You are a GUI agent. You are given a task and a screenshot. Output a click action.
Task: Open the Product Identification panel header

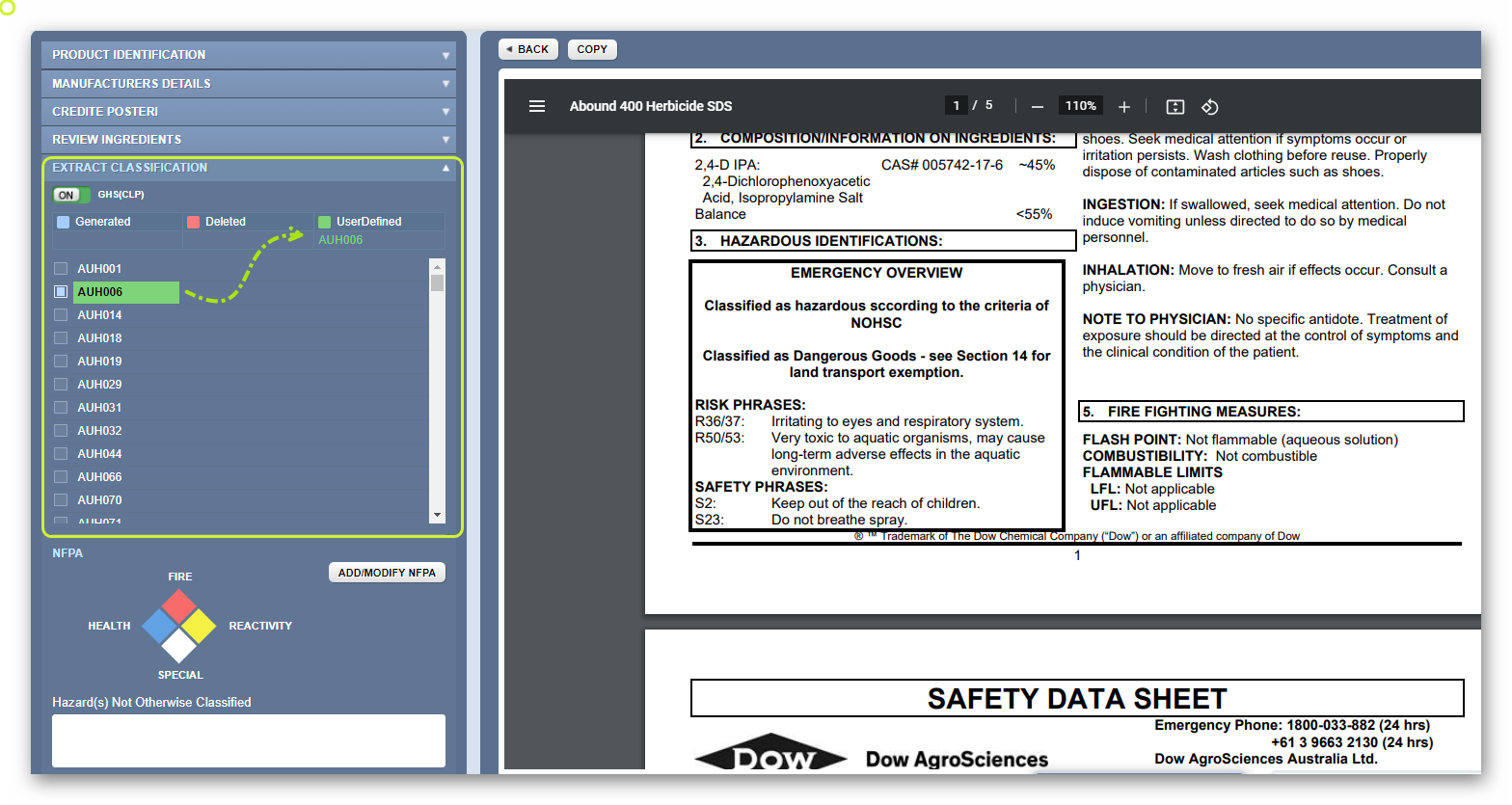click(x=249, y=55)
